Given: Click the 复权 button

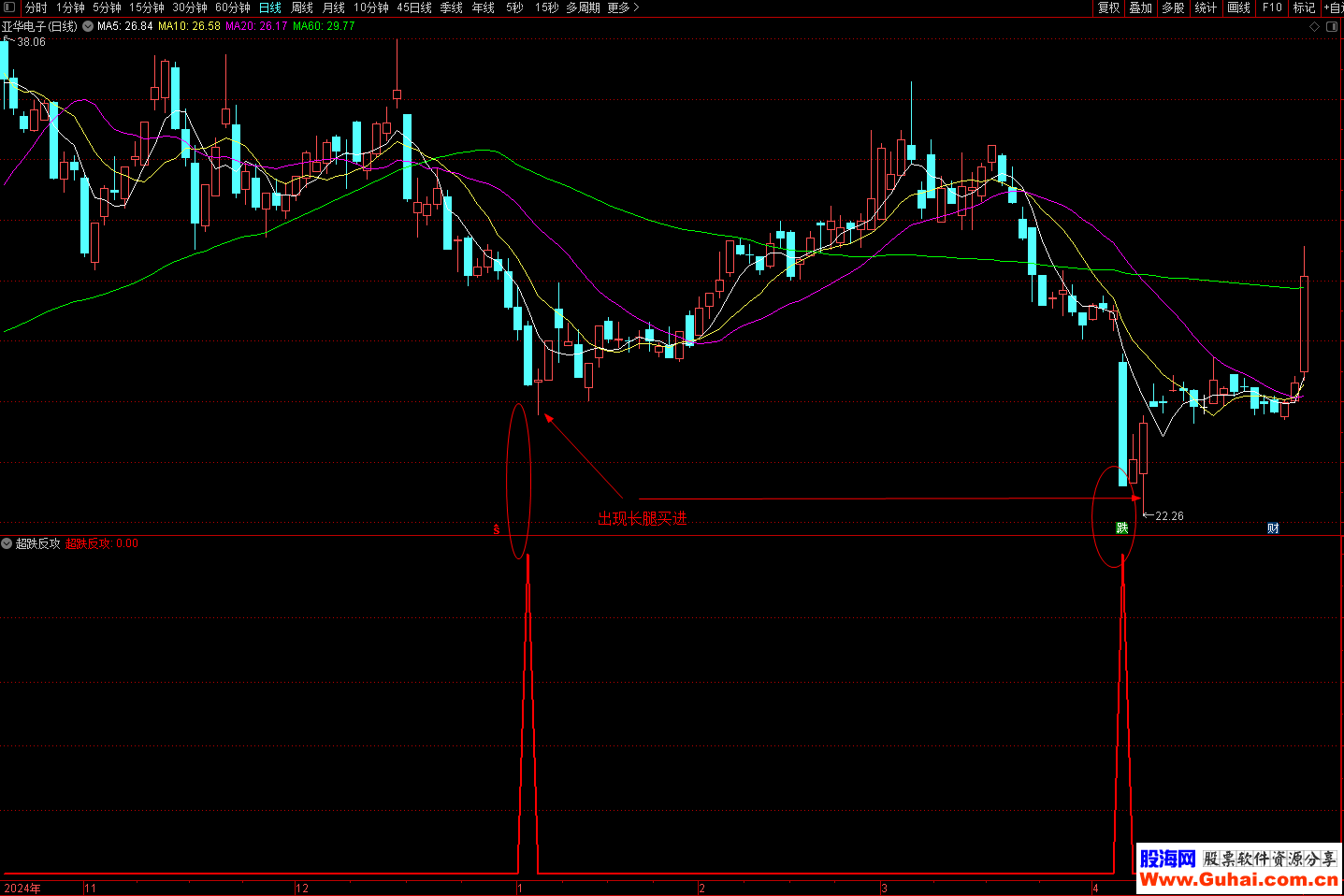Looking at the screenshot, I should (x=1109, y=7).
